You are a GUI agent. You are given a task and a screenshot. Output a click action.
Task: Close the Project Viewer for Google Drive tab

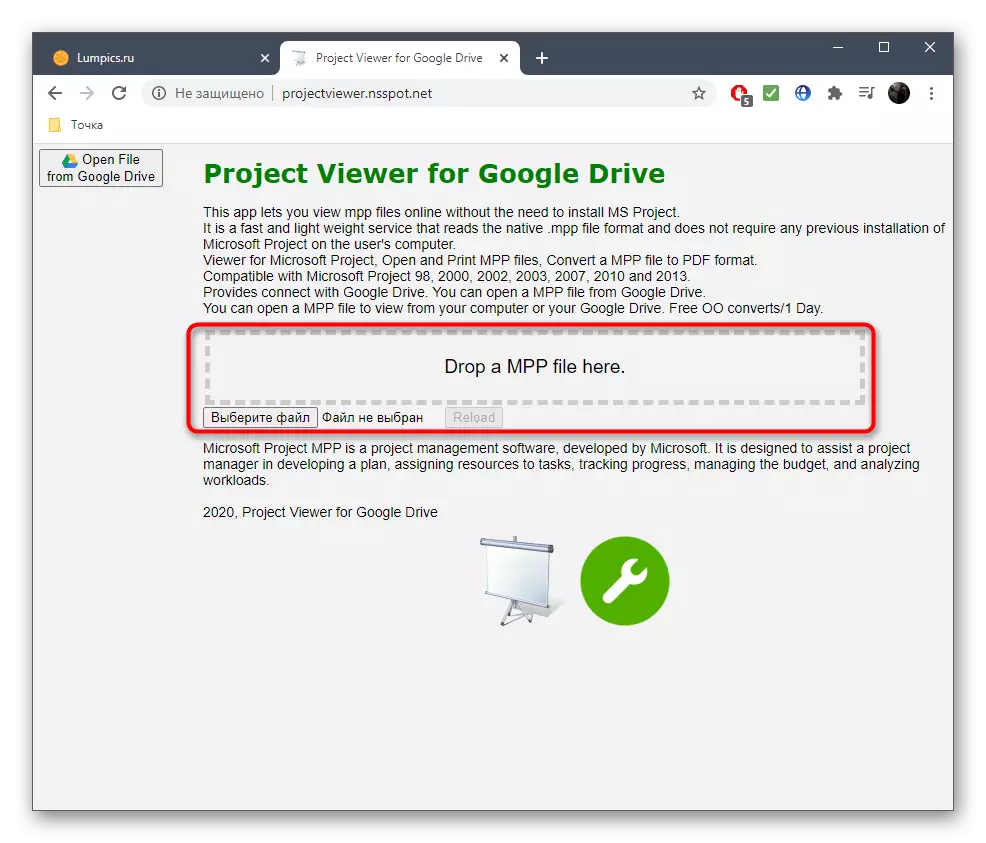pos(504,58)
